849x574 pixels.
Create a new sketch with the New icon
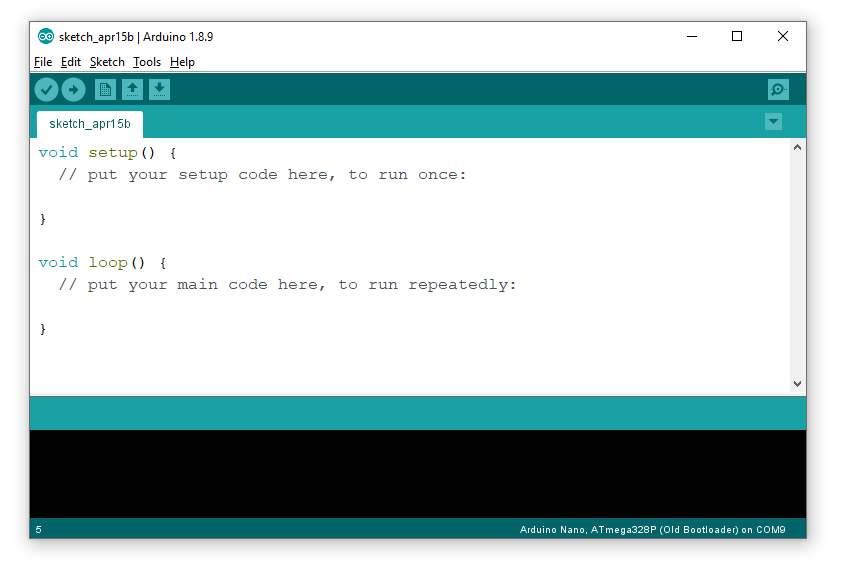(x=106, y=89)
